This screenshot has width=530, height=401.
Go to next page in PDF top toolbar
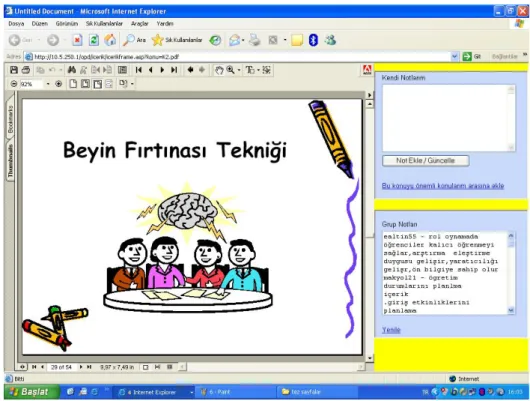(162, 70)
